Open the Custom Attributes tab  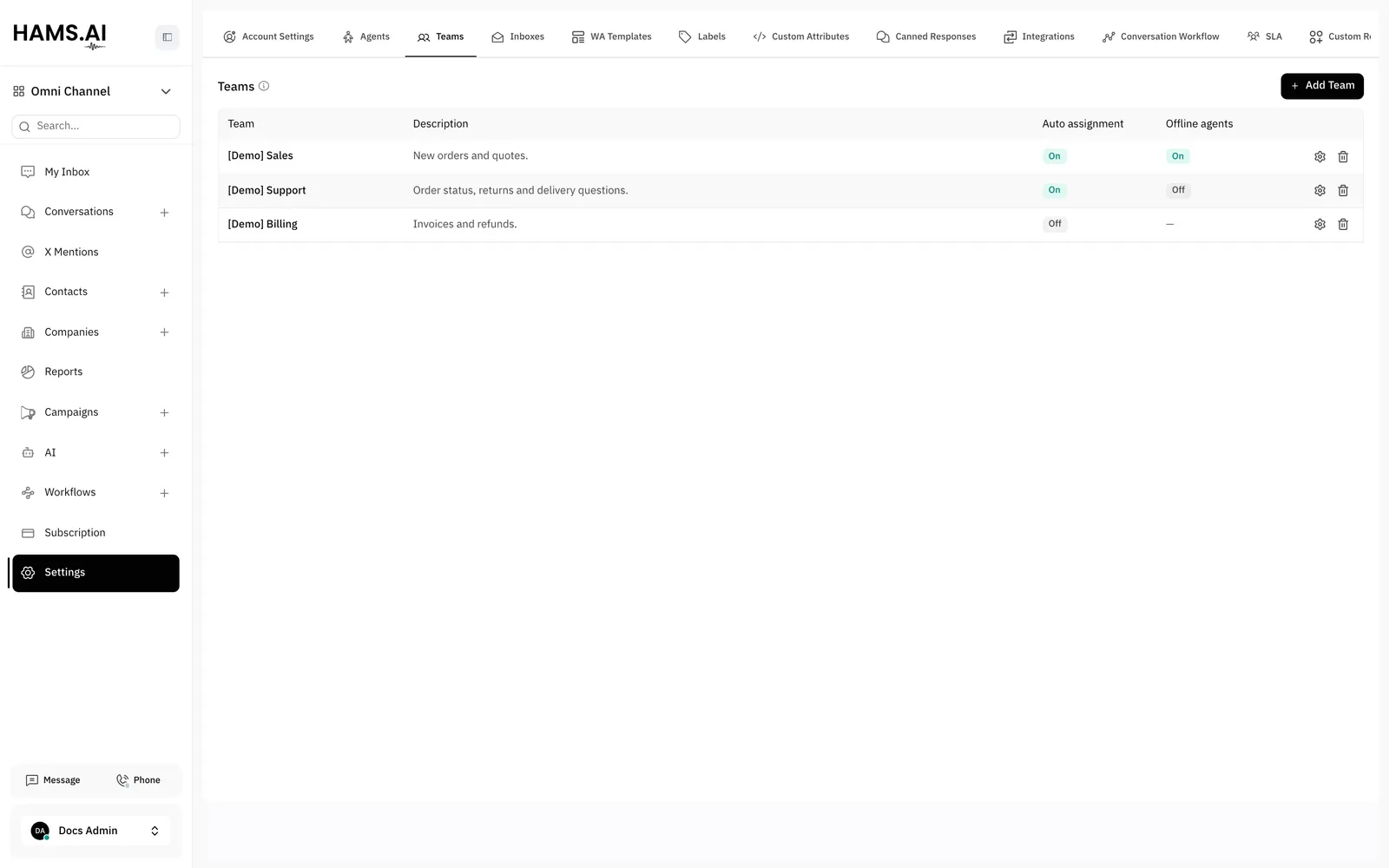pyautogui.click(x=800, y=36)
